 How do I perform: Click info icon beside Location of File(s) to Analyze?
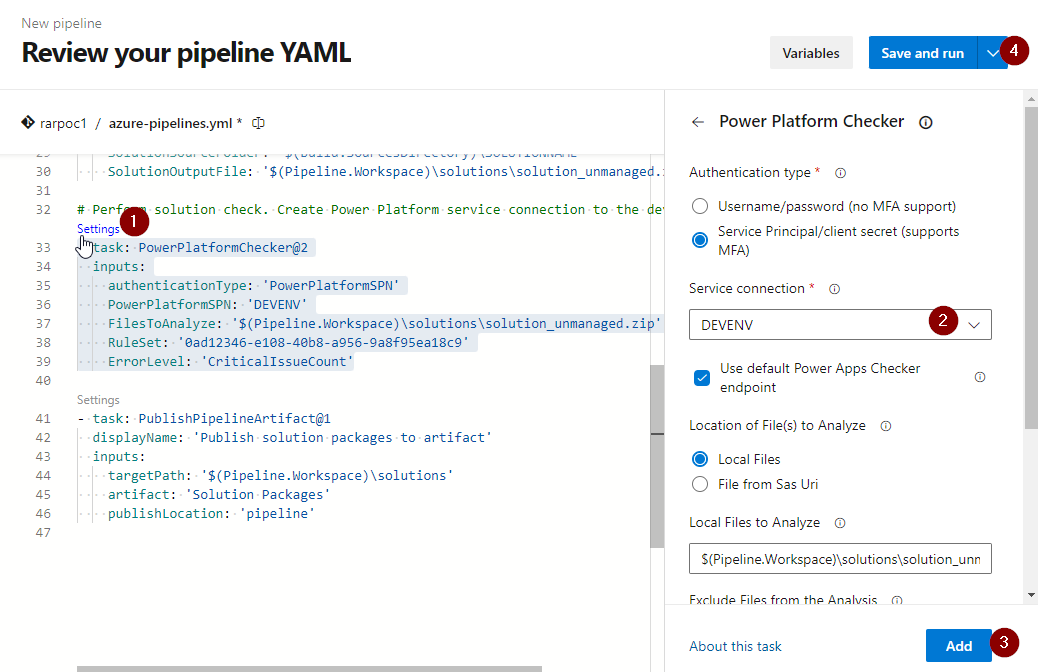[886, 426]
